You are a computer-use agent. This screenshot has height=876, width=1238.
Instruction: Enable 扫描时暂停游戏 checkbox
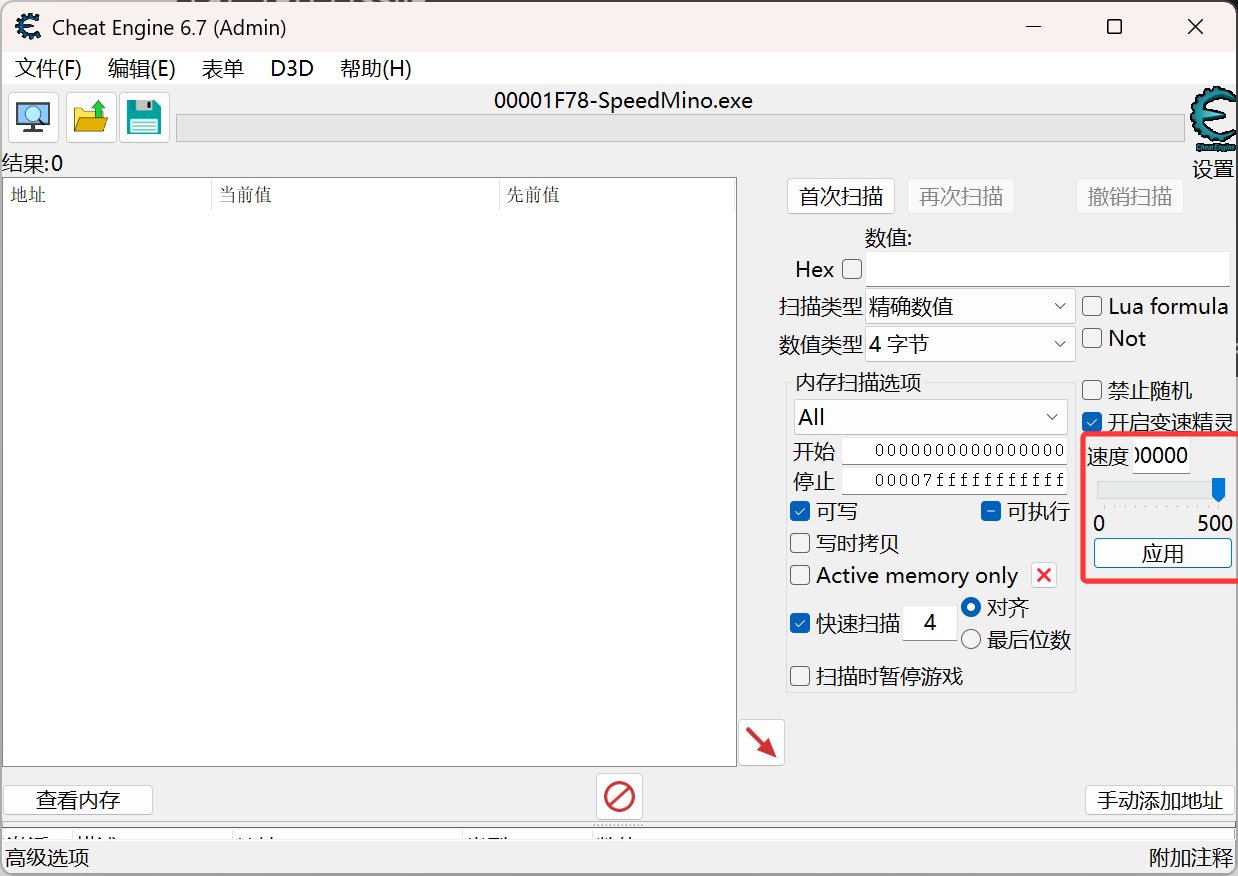[800, 676]
